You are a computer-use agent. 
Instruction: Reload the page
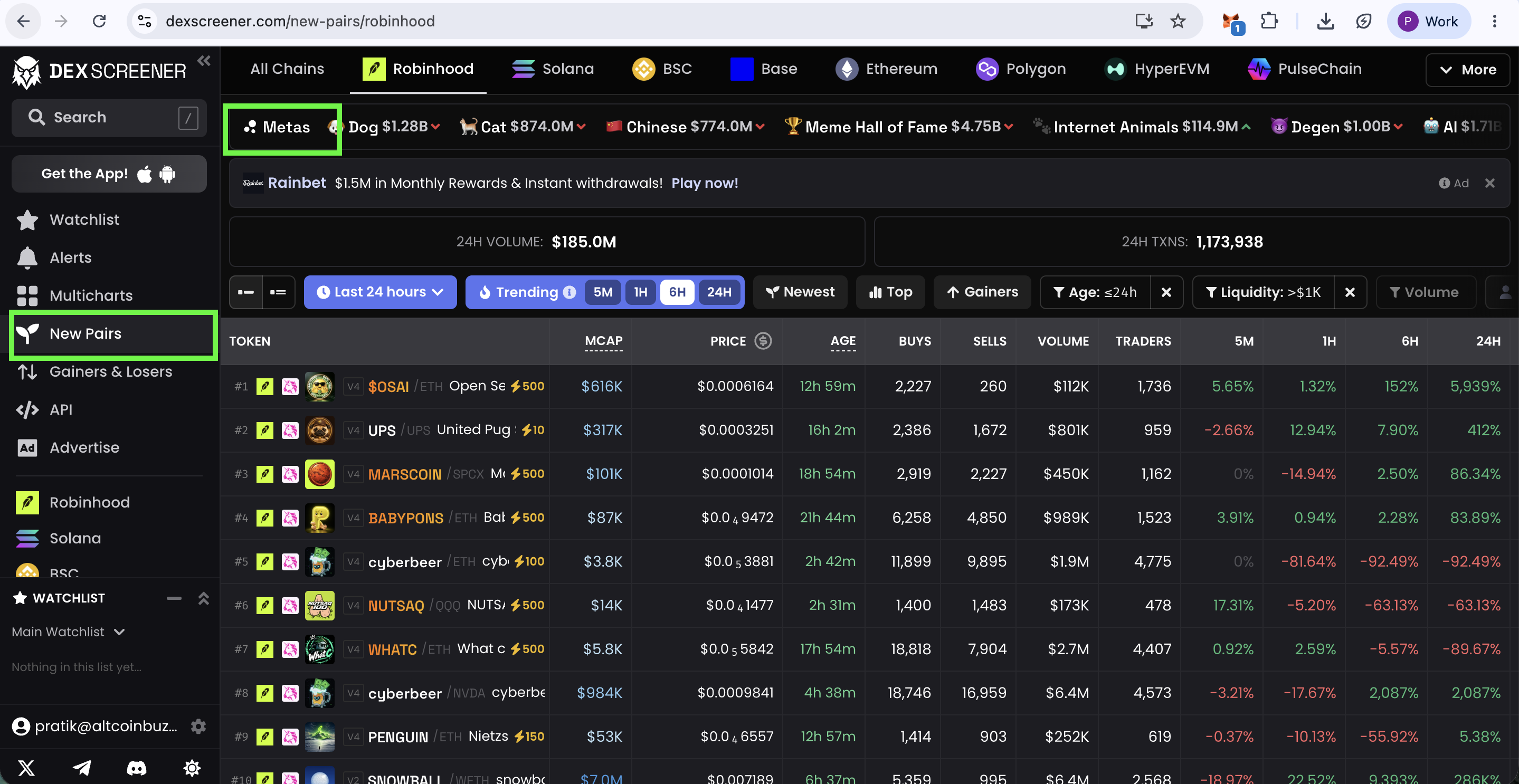99,22
